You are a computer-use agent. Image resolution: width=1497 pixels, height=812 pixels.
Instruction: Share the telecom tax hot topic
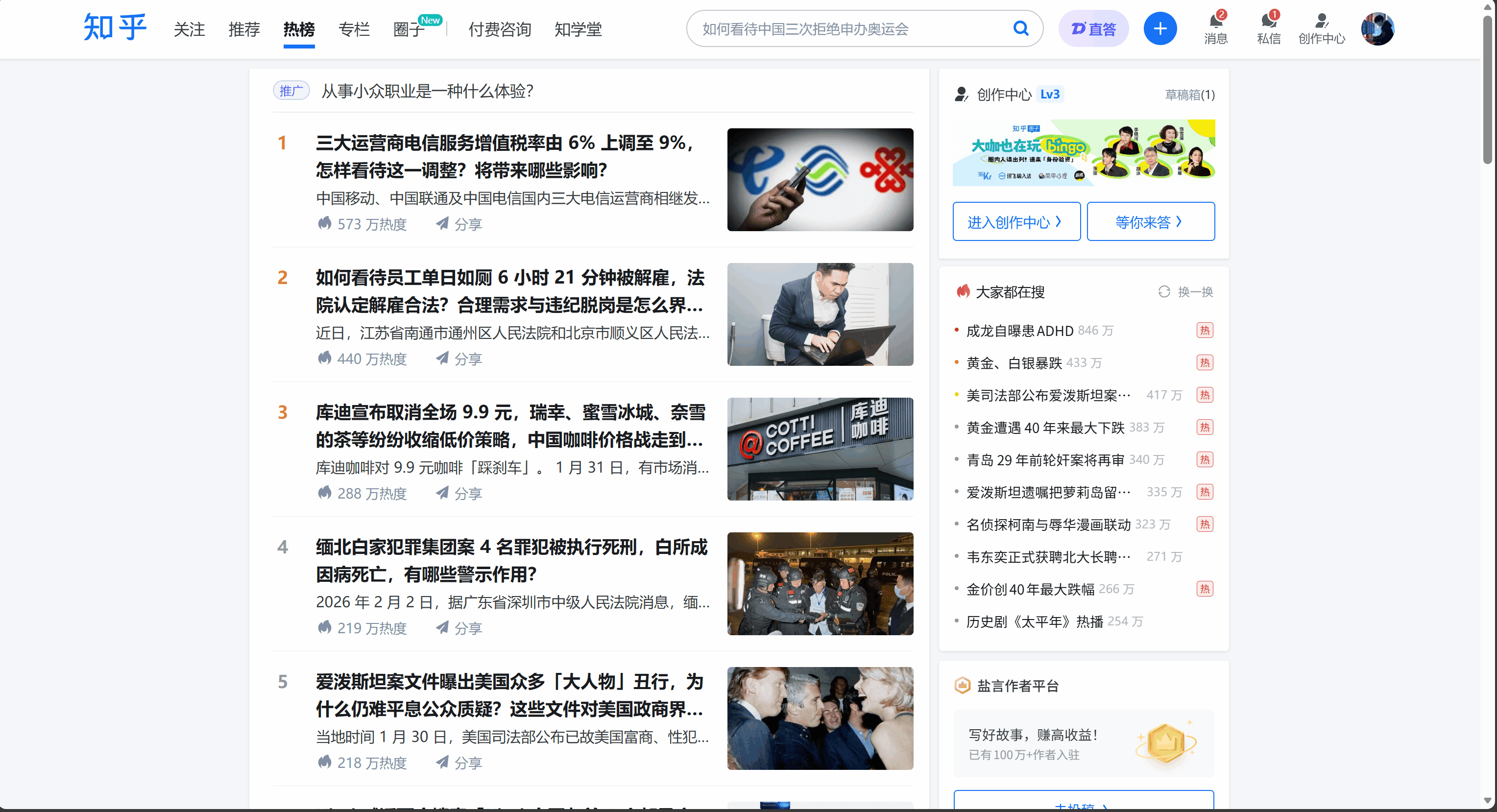point(459,224)
